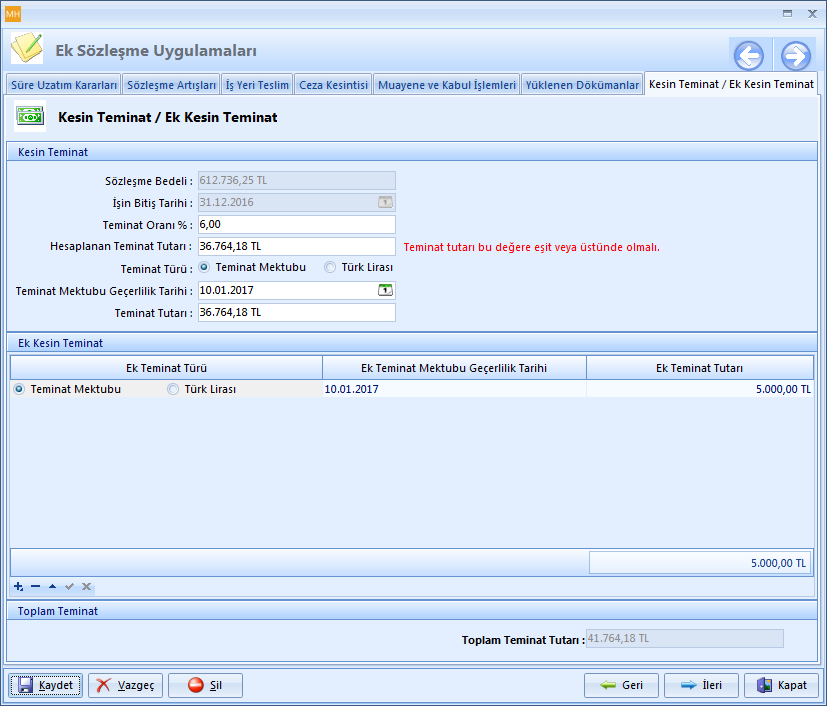Open the Ceza Kesintisi tab
827x706 pixels.
coord(333,85)
